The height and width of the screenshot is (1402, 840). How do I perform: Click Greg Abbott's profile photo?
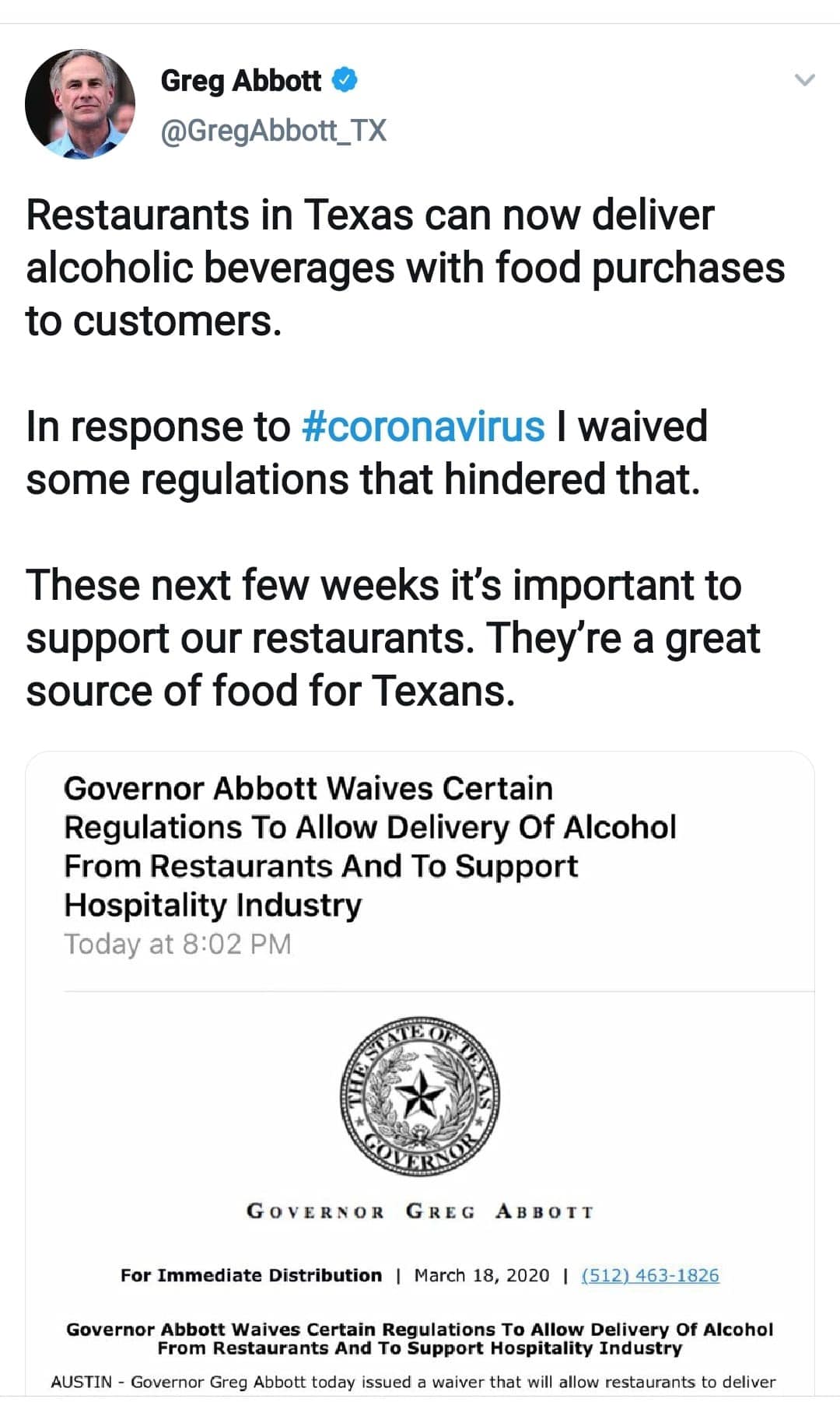80,104
